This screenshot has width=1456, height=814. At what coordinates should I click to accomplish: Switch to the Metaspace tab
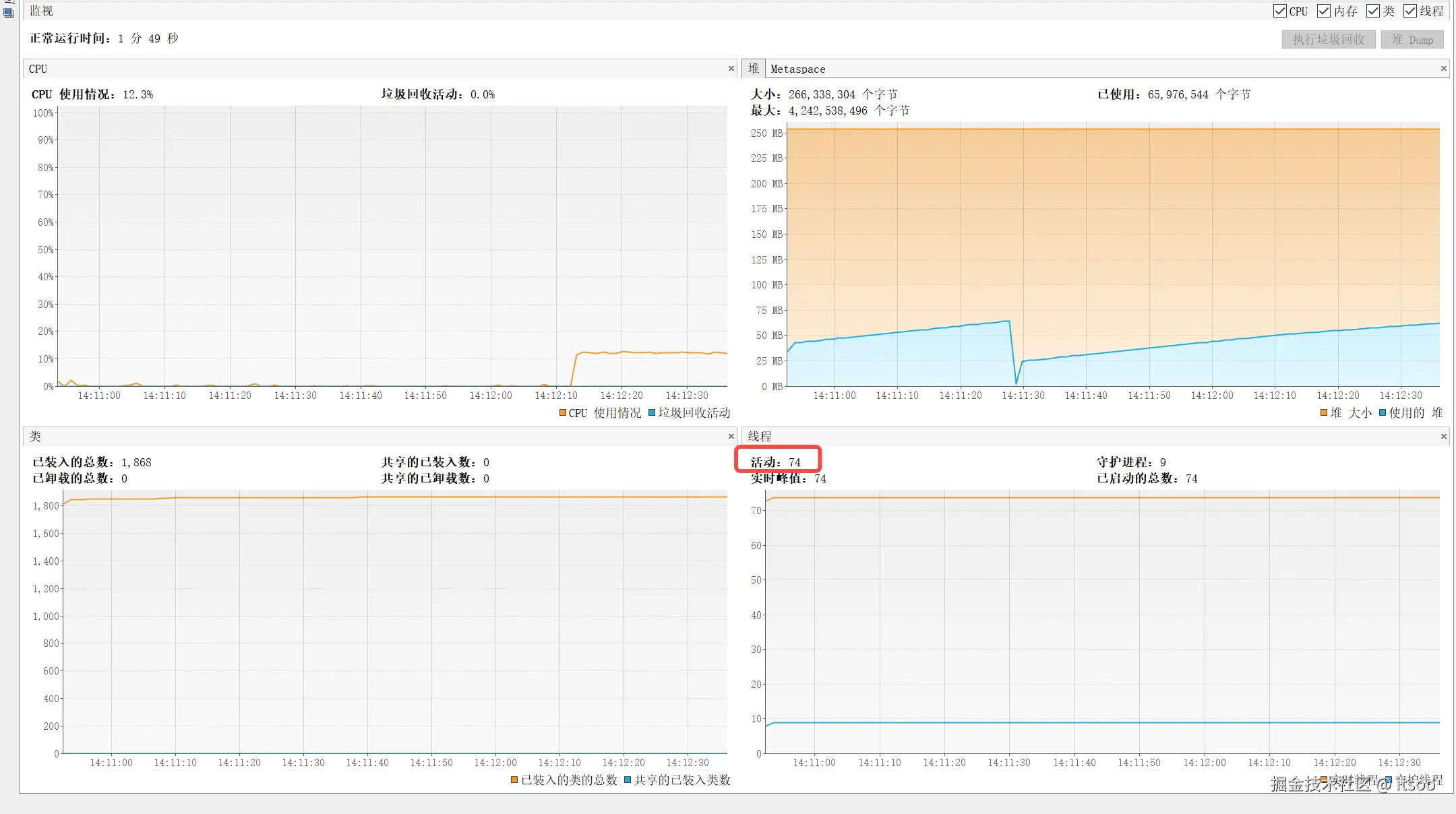click(797, 69)
